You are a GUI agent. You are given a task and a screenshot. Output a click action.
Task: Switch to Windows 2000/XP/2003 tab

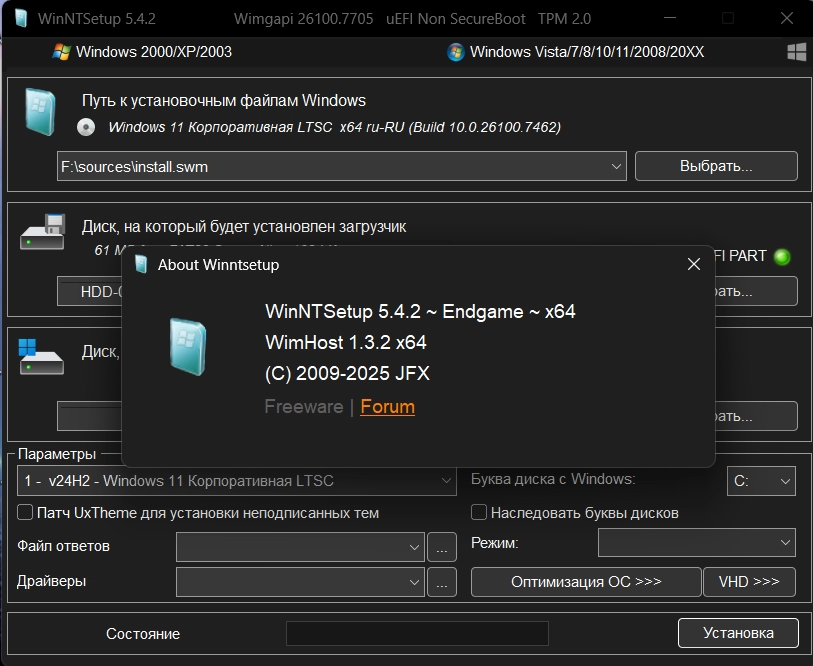click(x=143, y=52)
